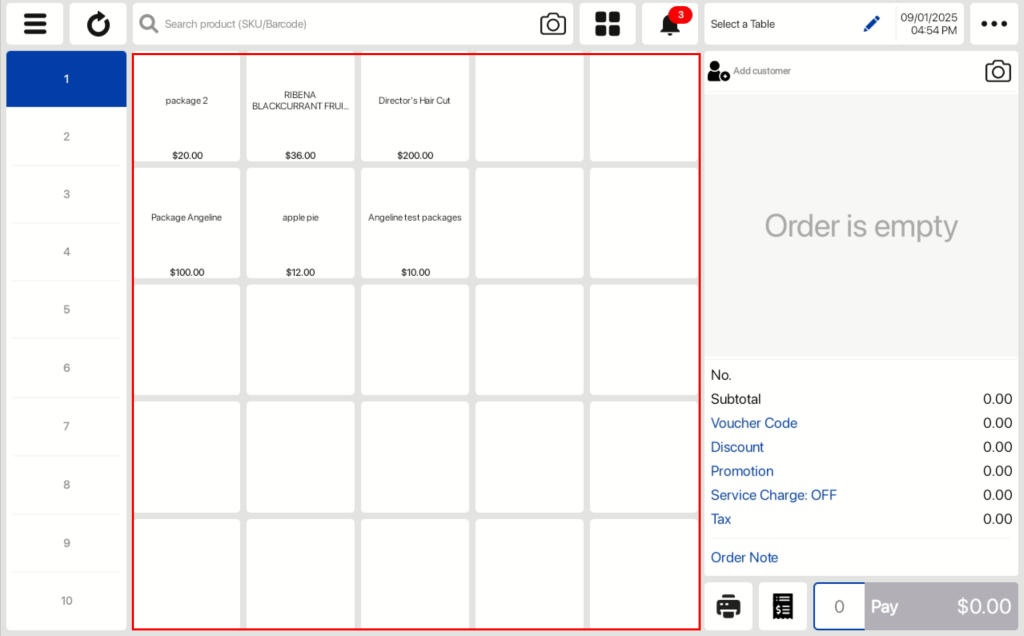Select category tab 3
The width and height of the screenshot is (1024, 636).
[67, 194]
